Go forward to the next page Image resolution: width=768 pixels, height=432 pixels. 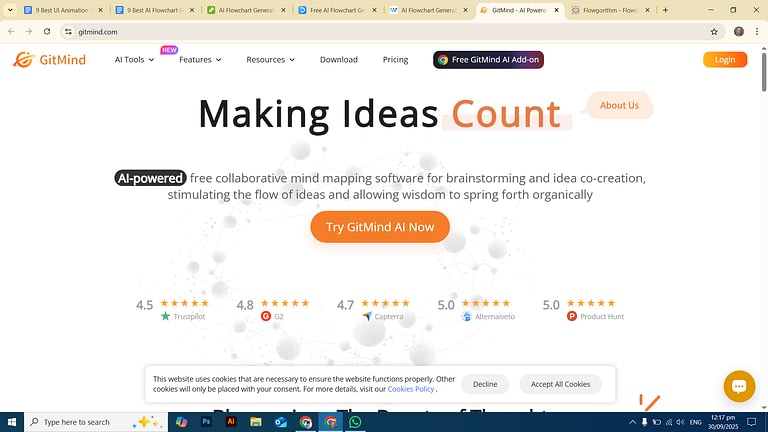point(29,32)
